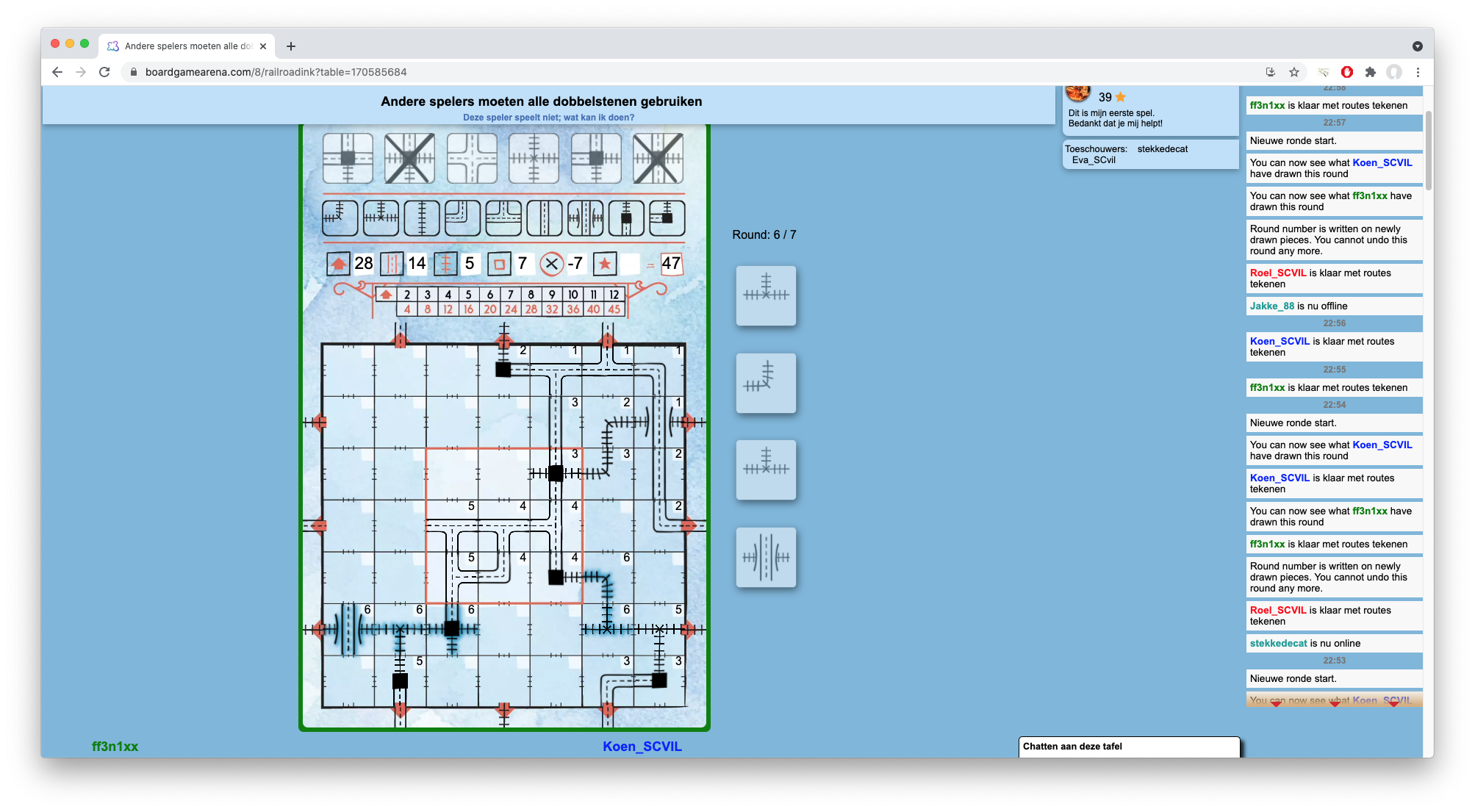Pick the straight highway route reference tile

point(545,218)
